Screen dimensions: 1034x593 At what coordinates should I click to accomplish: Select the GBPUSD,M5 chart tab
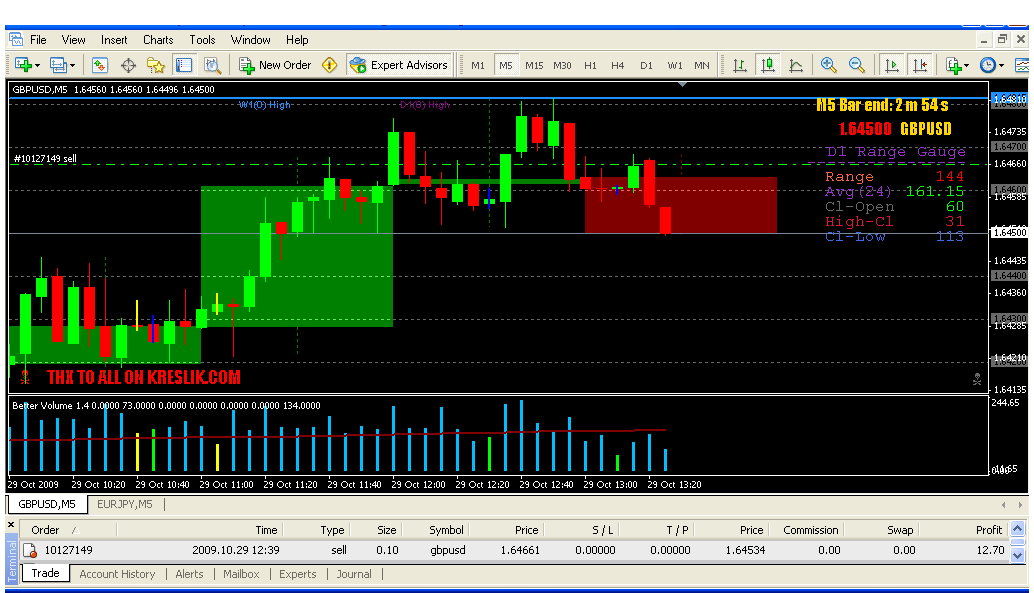click(47, 504)
